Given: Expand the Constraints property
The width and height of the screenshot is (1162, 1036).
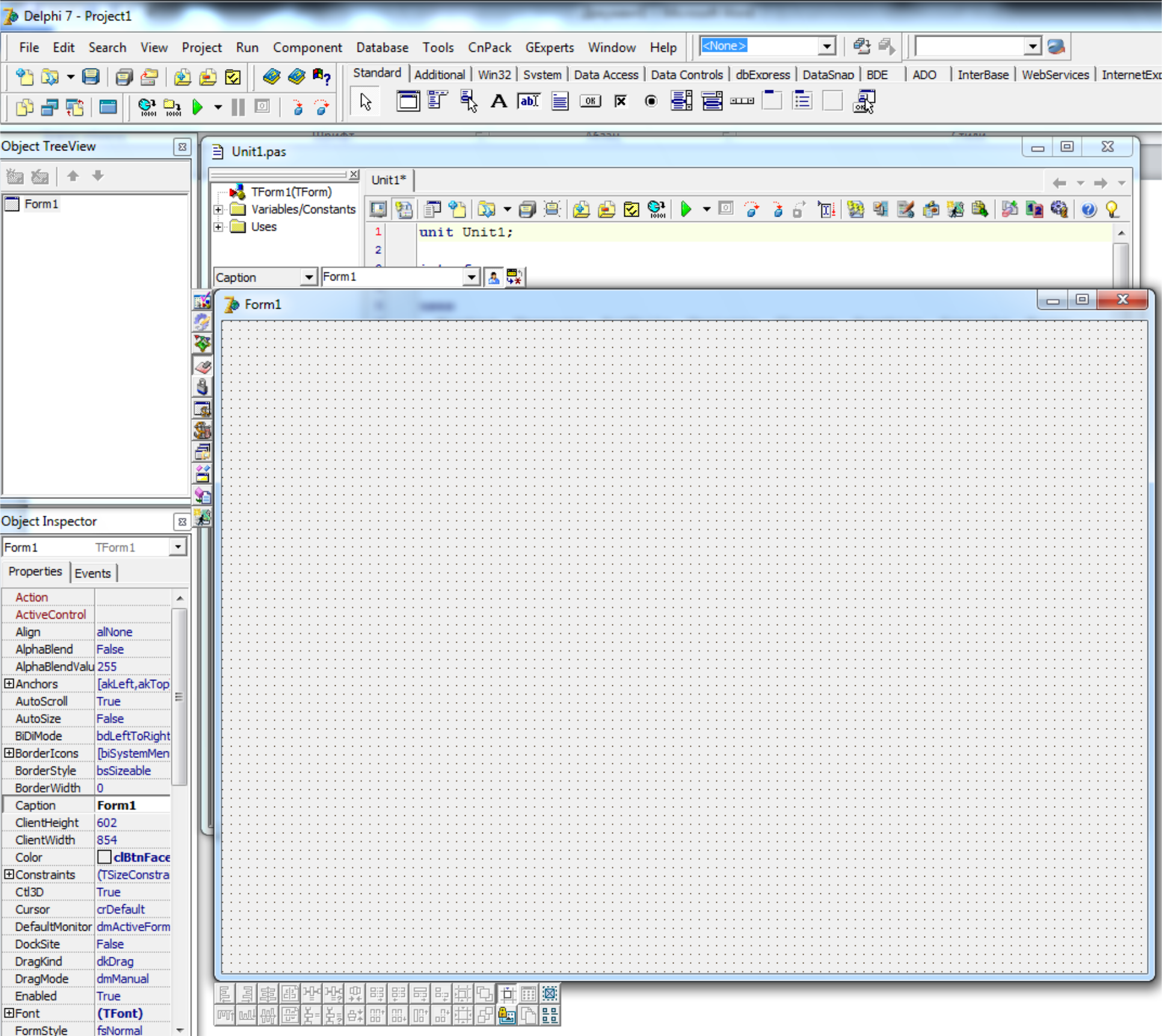Looking at the screenshot, I should pyautogui.click(x=9, y=874).
